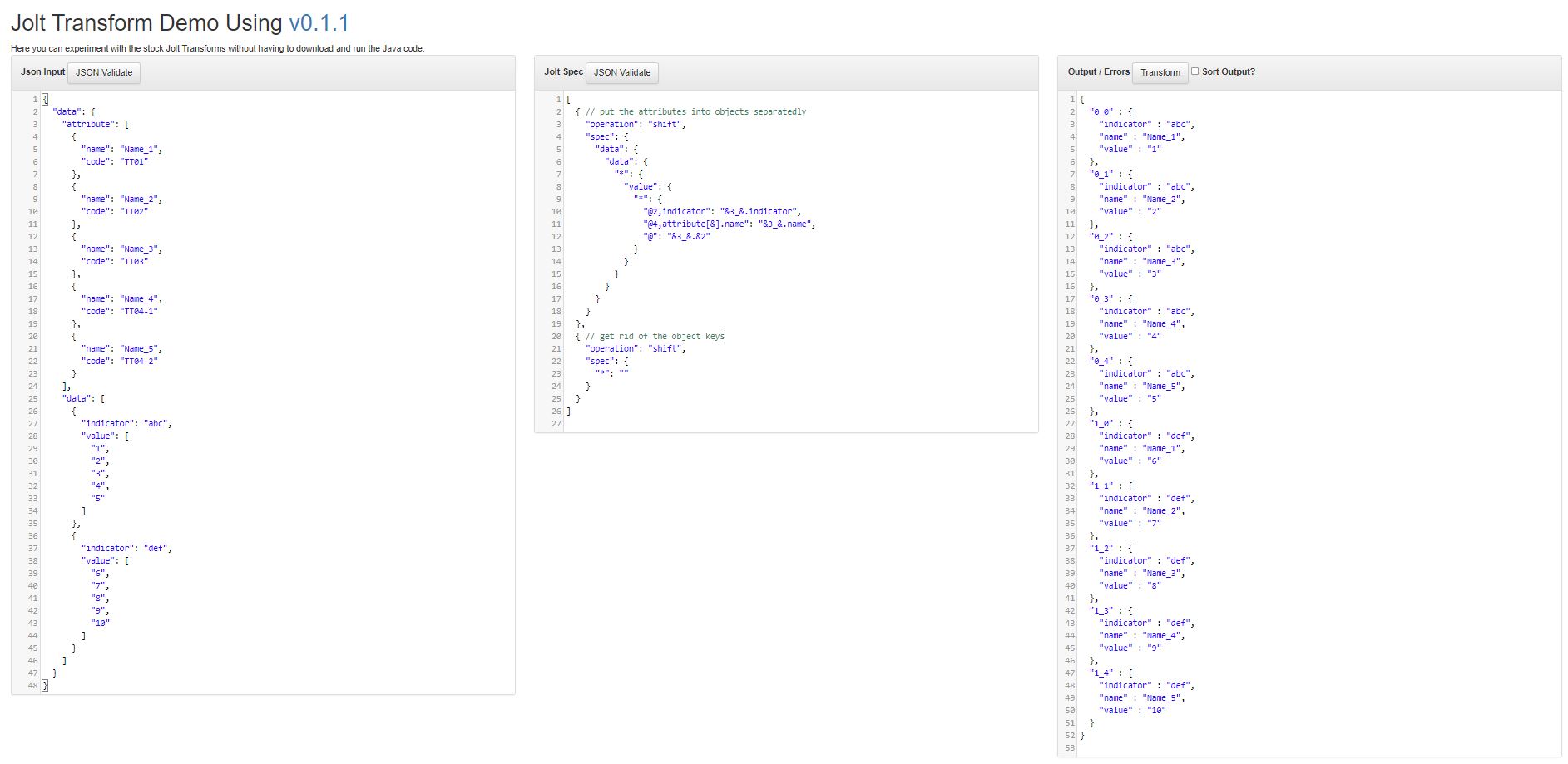Click the "Output / Errors" panel label

click(1098, 72)
